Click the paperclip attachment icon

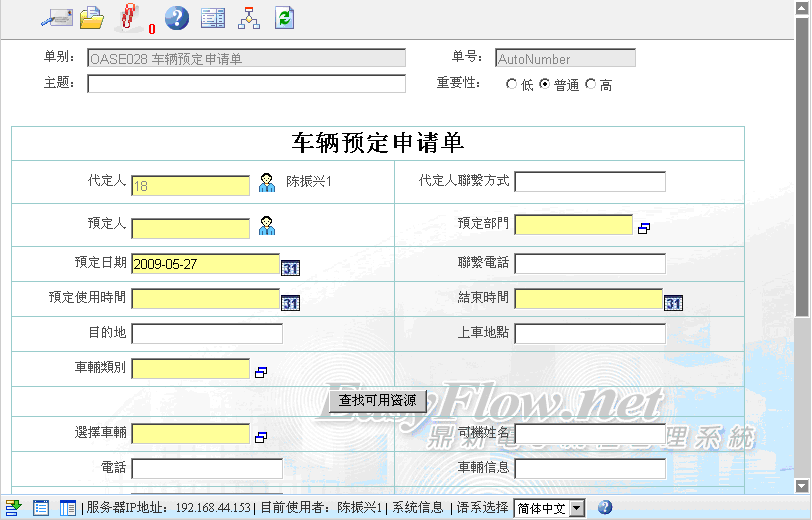pyautogui.click(x=130, y=17)
